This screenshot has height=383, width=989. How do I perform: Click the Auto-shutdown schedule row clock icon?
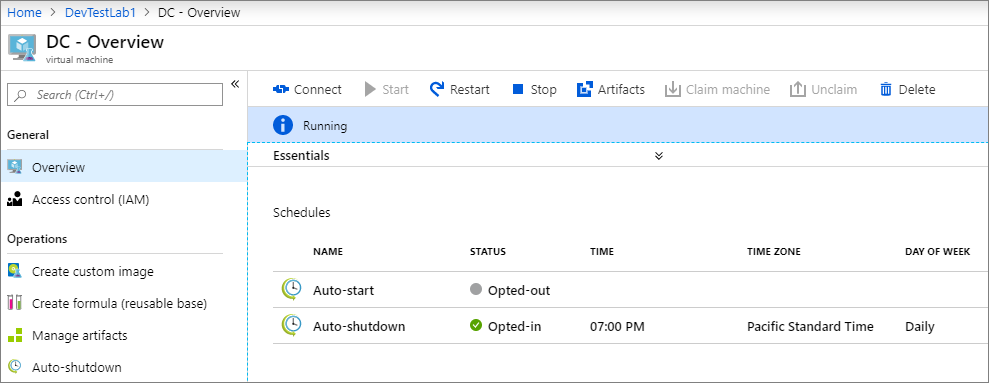click(291, 326)
